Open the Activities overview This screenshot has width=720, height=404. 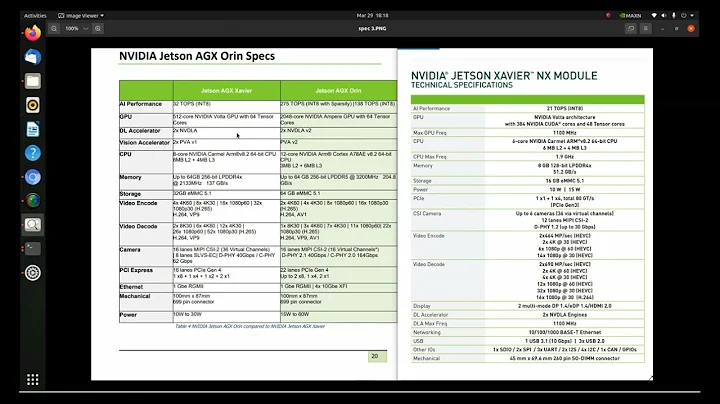point(35,16)
